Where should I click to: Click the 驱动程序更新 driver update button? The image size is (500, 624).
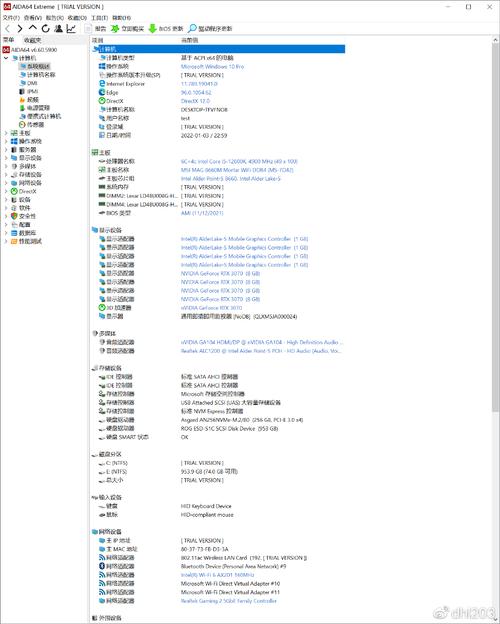(210, 29)
